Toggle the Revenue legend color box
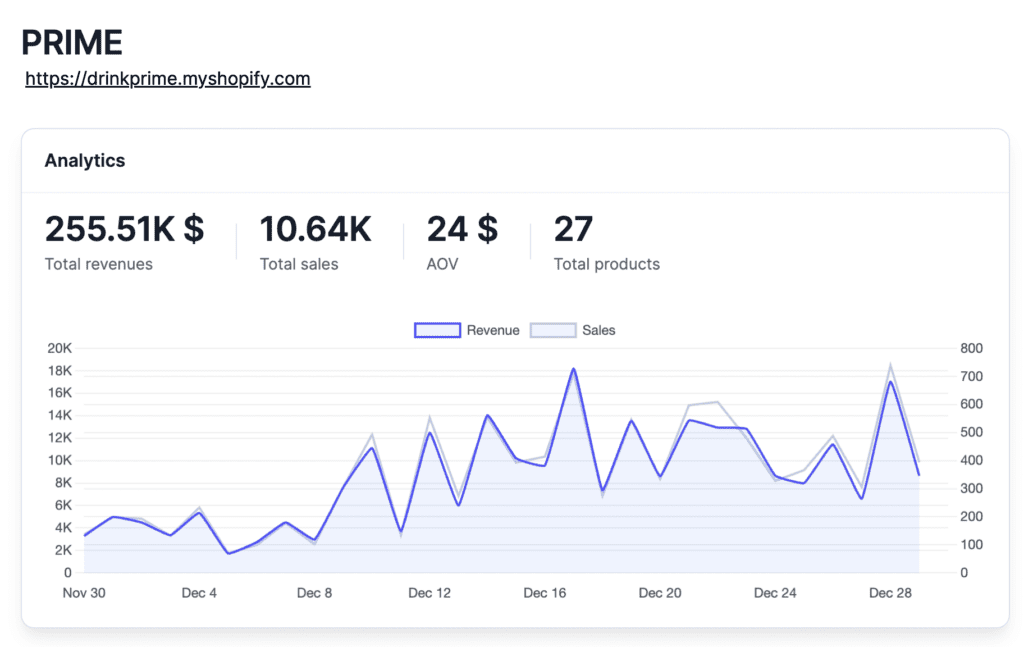This screenshot has width=1024, height=647. click(437, 330)
